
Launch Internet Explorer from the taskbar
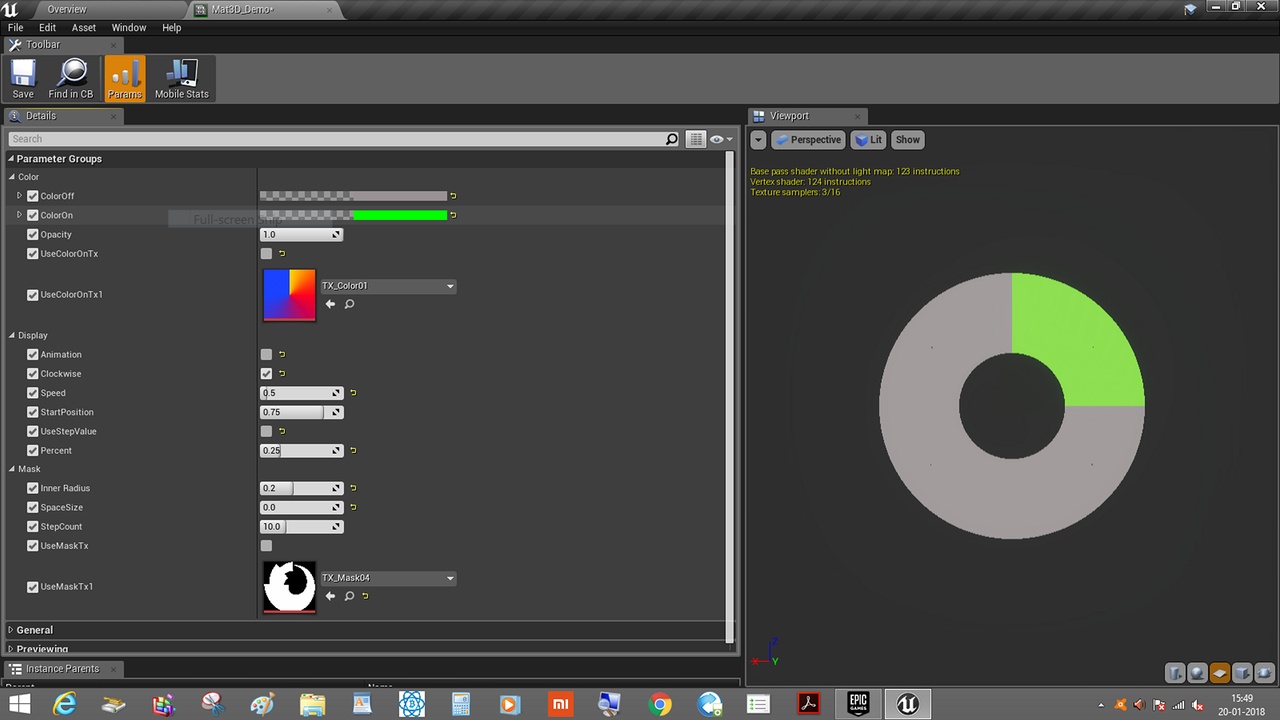click(x=65, y=704)
